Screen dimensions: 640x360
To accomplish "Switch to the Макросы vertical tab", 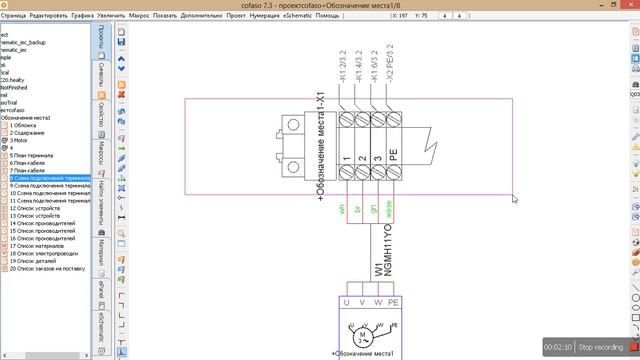I will click(101, 159).
